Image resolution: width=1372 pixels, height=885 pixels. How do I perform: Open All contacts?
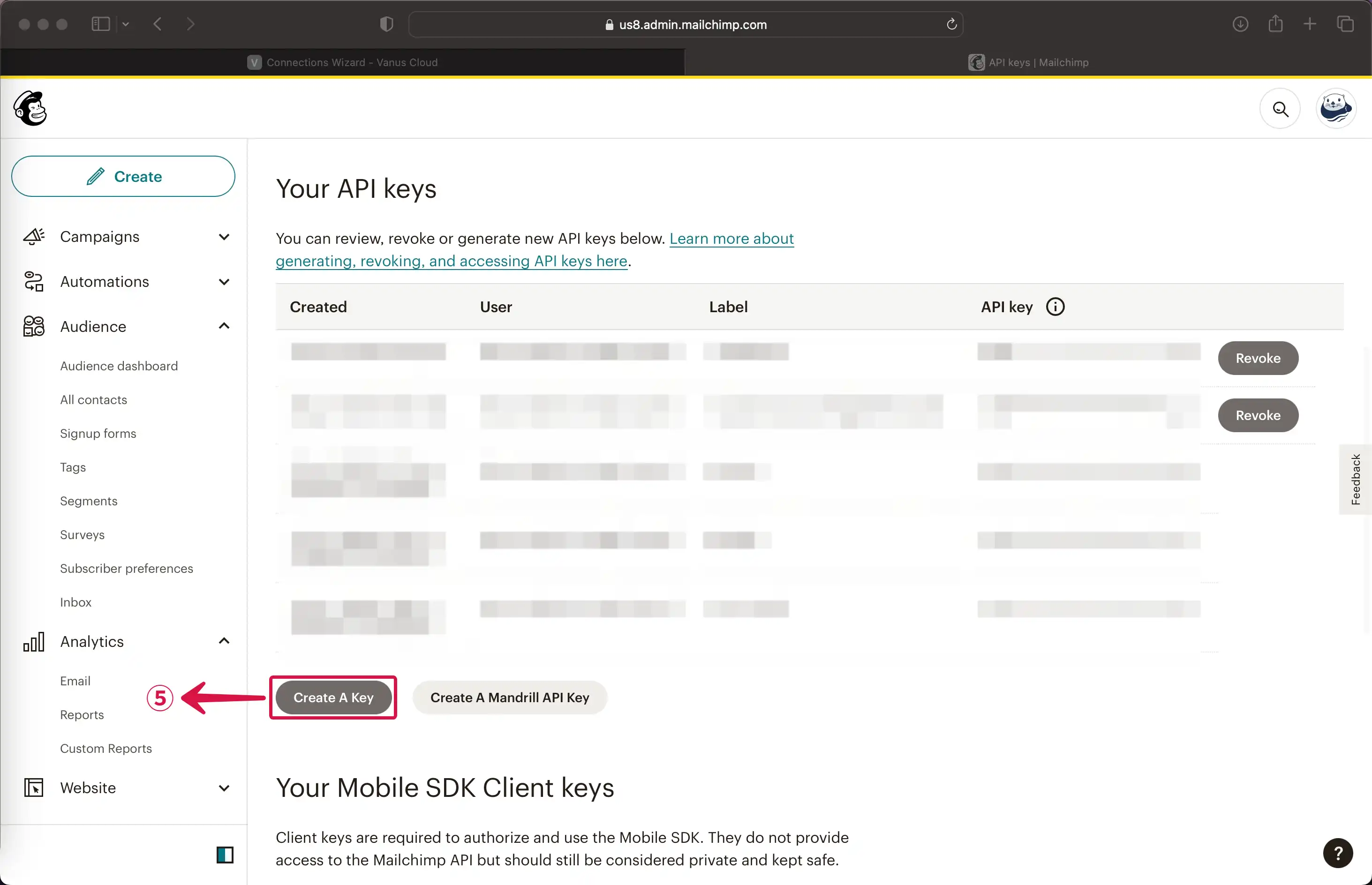click(94, 400)
